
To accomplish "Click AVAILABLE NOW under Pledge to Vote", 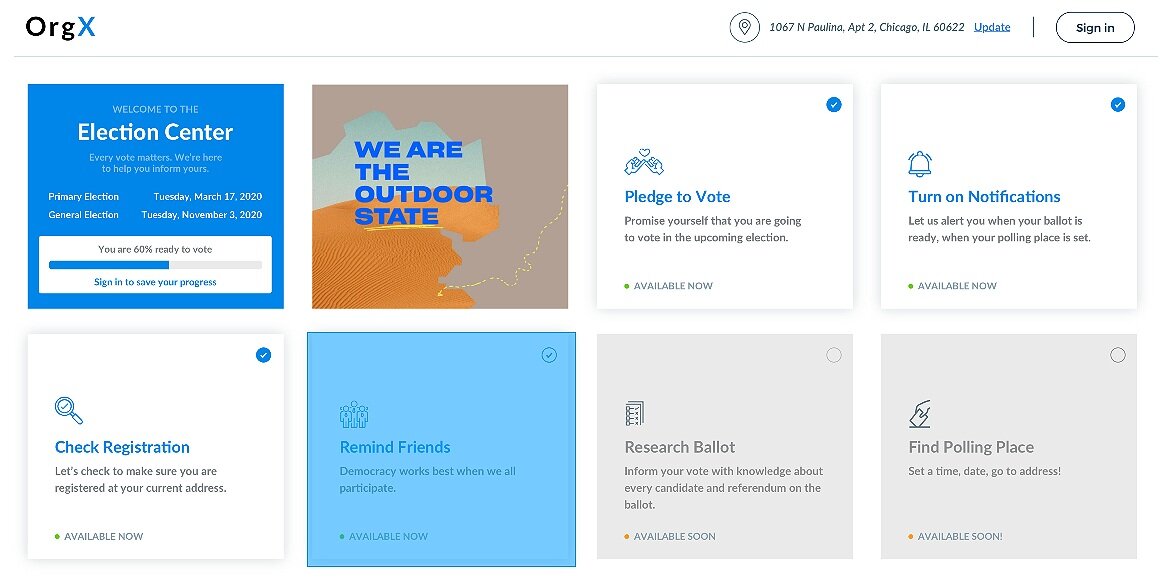I will (x=673, y=286).
